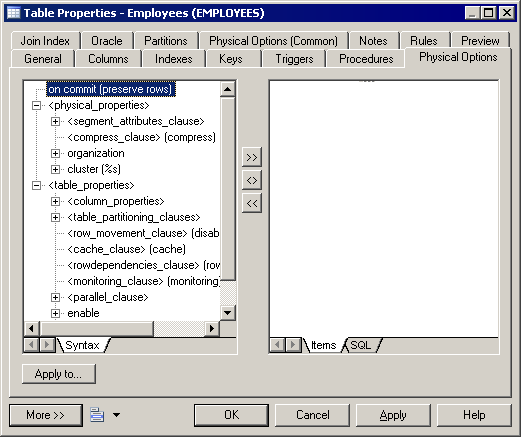The width and height of the screenshot is (521, 437).
Task: Switch to the Columns tab
Action: [108, 59]
